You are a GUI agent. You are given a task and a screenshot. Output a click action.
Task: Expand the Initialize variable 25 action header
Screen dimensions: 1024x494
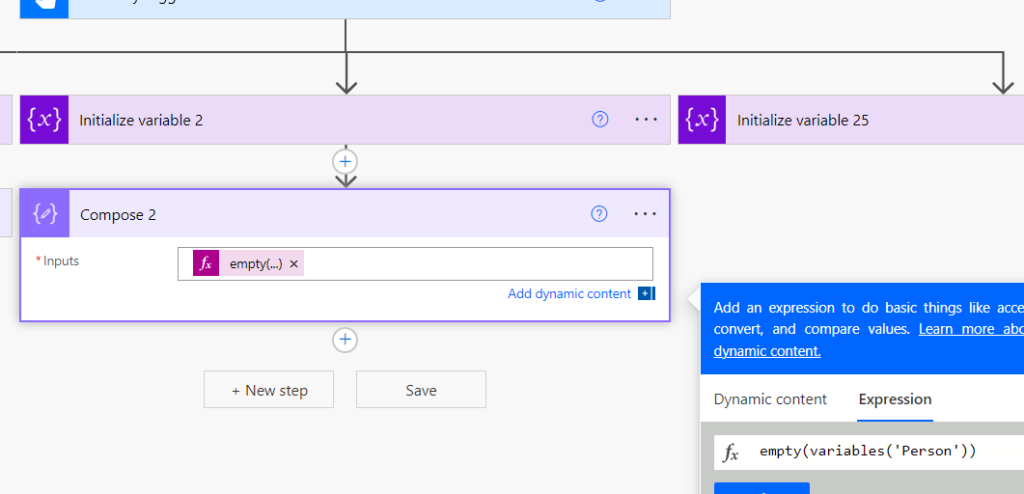[851, 120]
